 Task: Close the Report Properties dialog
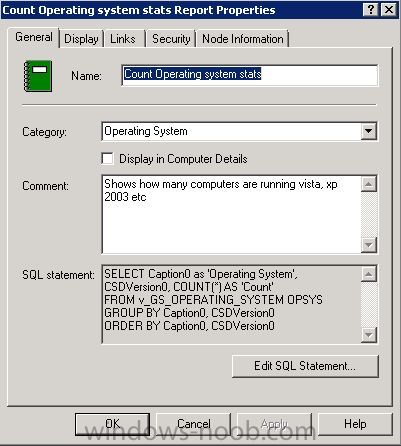click(x=389, y=9)
